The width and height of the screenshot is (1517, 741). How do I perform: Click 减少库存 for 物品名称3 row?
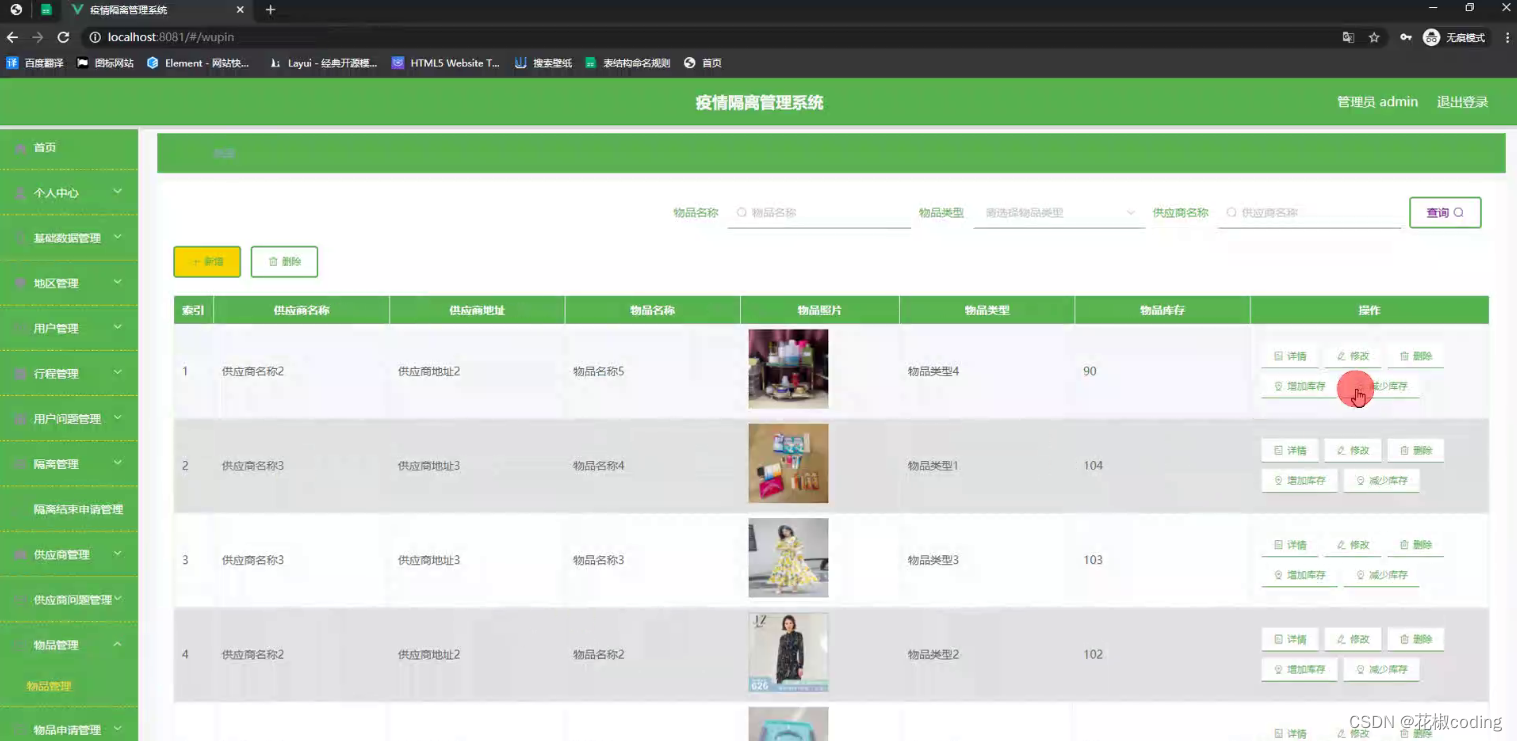click(1381, 575)
